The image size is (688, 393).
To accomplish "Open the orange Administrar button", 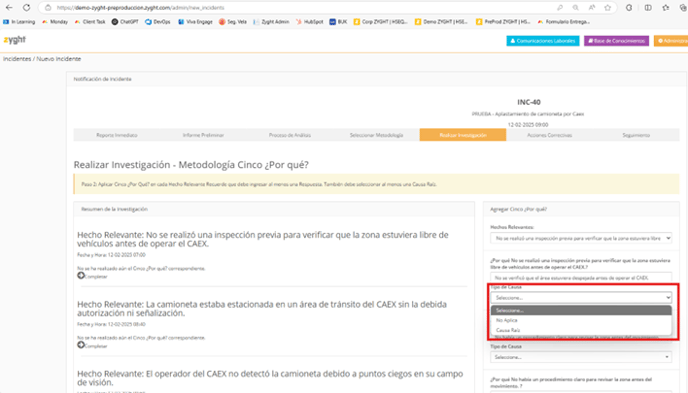I will (x=671, y=41).
